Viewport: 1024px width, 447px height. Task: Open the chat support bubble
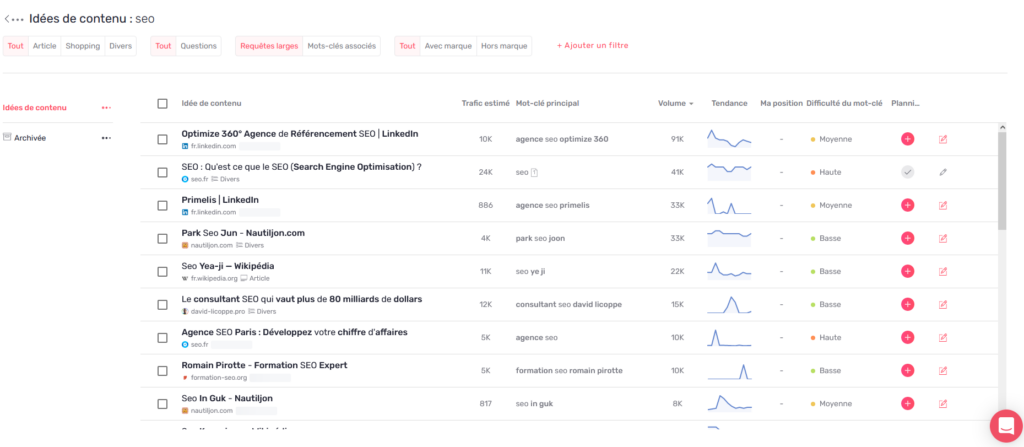(1007, 425)
